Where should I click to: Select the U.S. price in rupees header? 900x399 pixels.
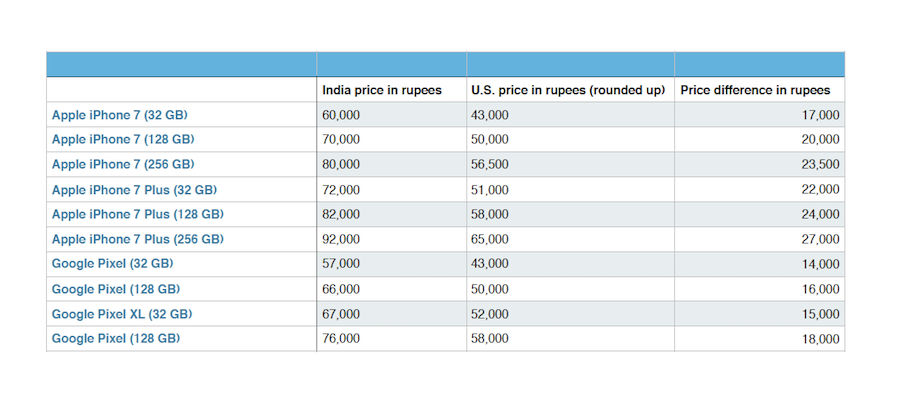[x=568, y=90]
